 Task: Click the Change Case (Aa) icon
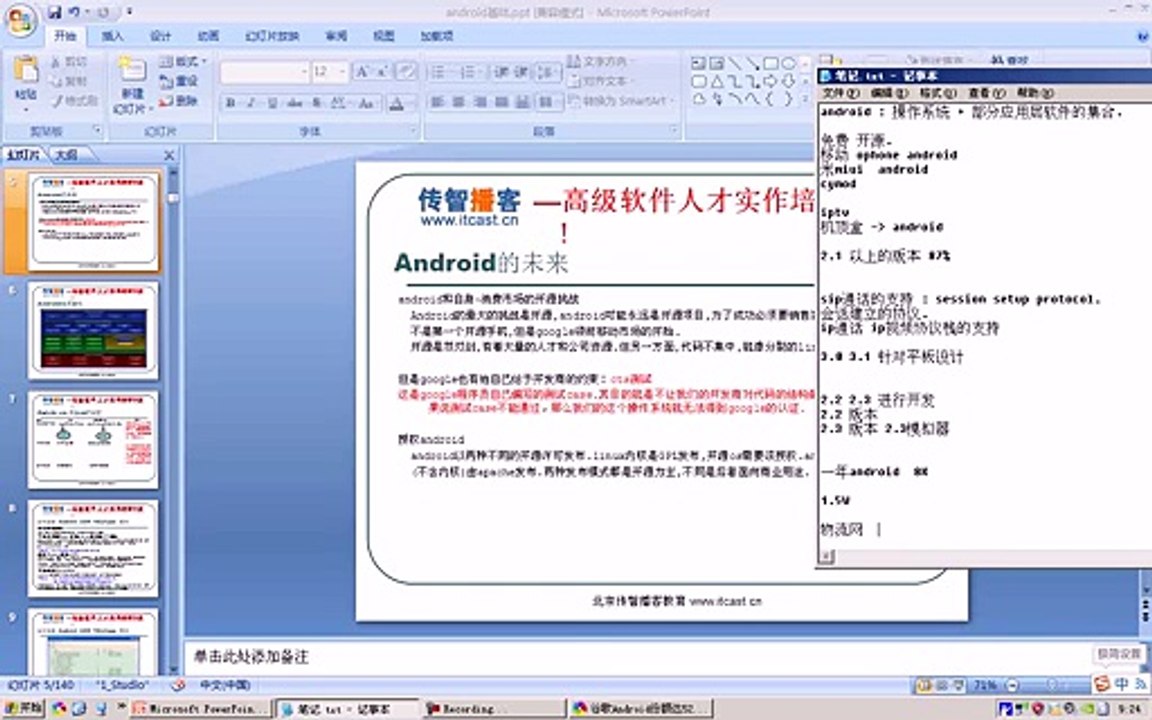(366, 103)
